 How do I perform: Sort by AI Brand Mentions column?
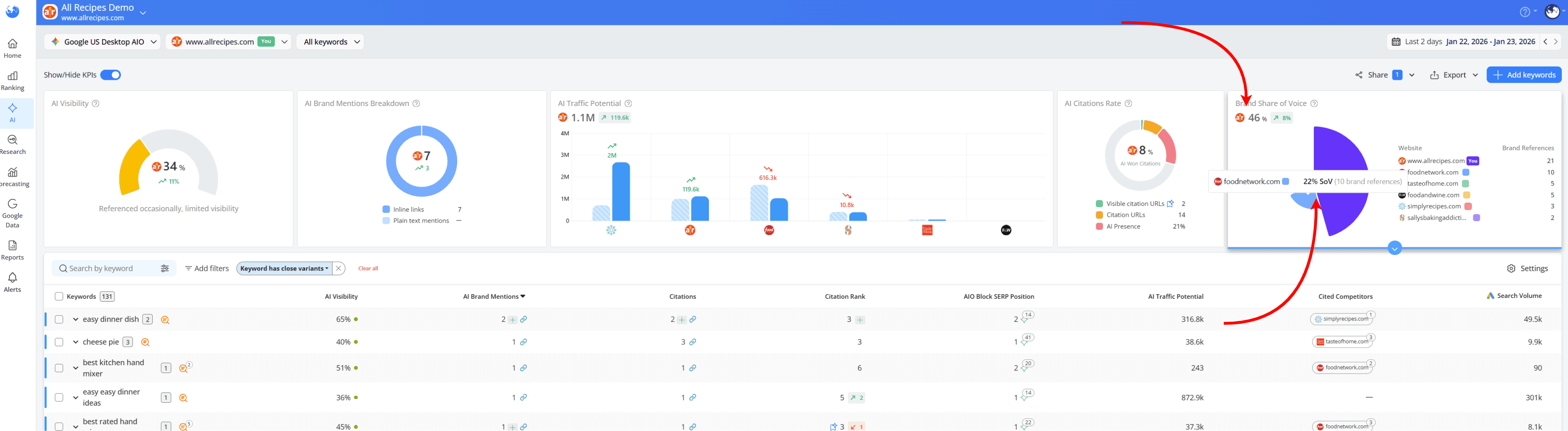[494, 296]
